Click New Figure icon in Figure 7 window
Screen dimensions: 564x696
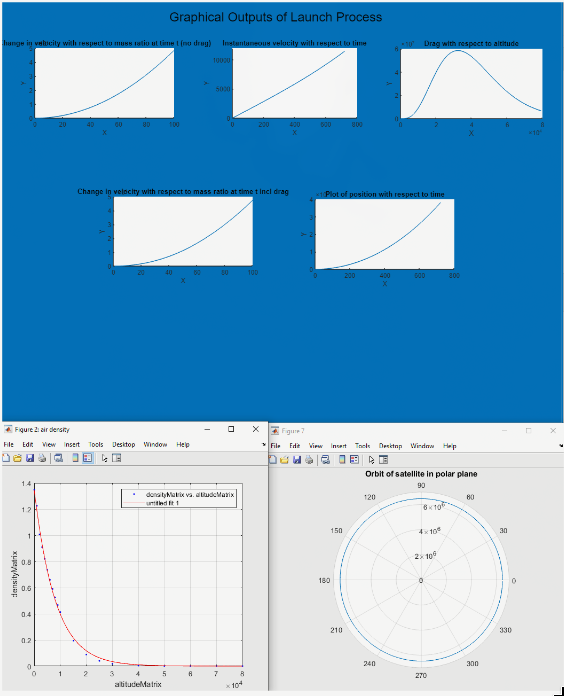pyautogui.click(x=273, y=459)
